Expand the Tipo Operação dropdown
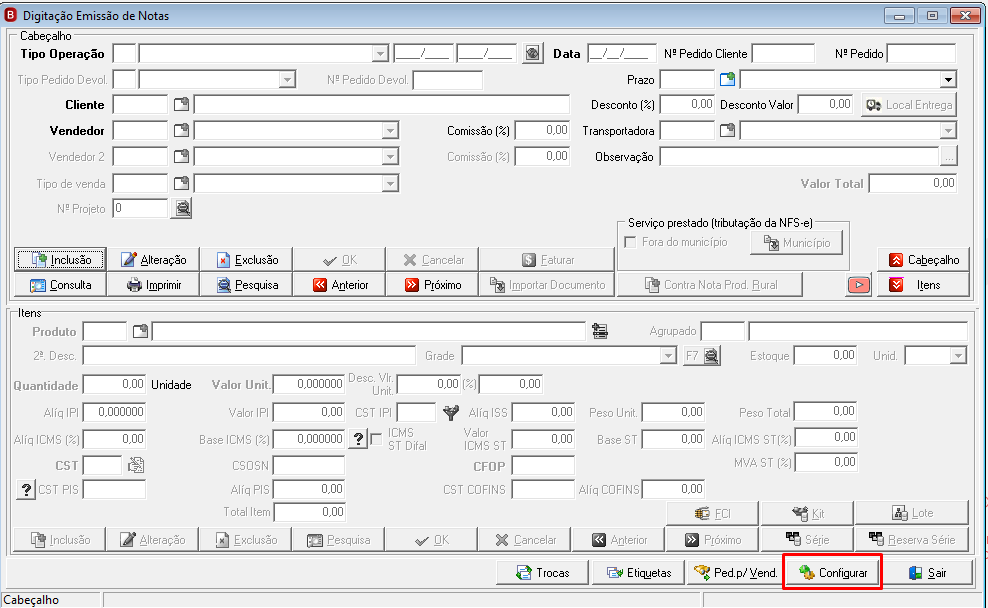The height and width of the screenshot is (608, 988). 380,54
